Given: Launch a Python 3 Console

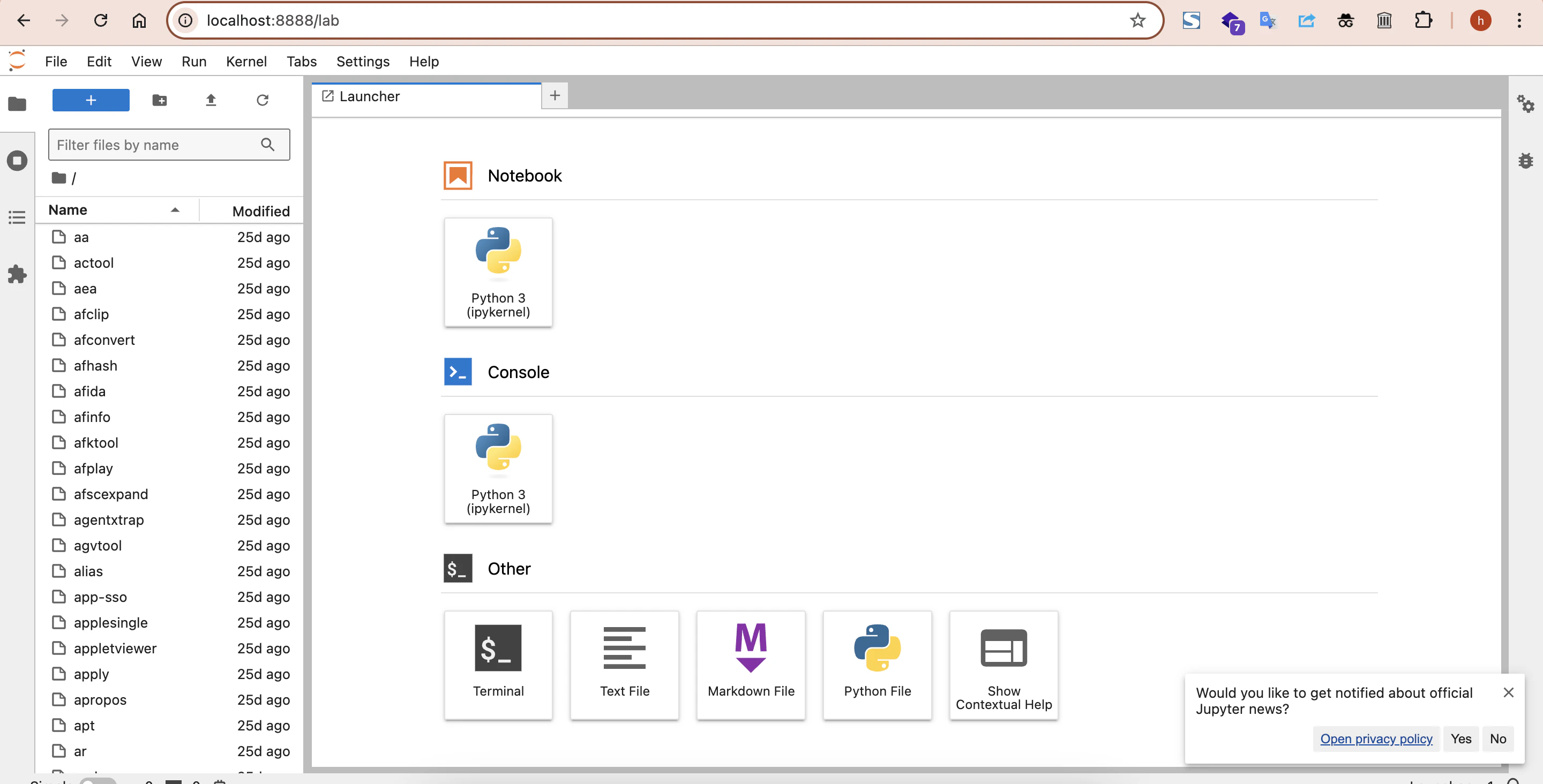Looking at the screenshot, I should [x=498, y=469].
